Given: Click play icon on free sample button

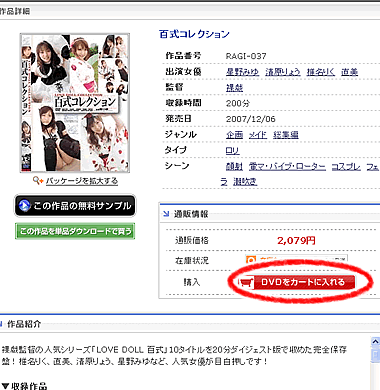Looking at the screenshot, I should (x=25, y=206).
